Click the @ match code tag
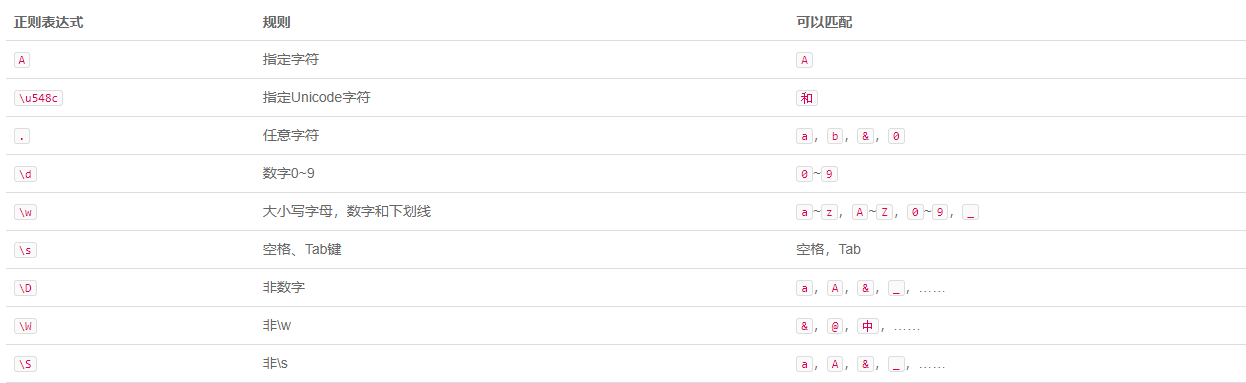 [835, 326]
